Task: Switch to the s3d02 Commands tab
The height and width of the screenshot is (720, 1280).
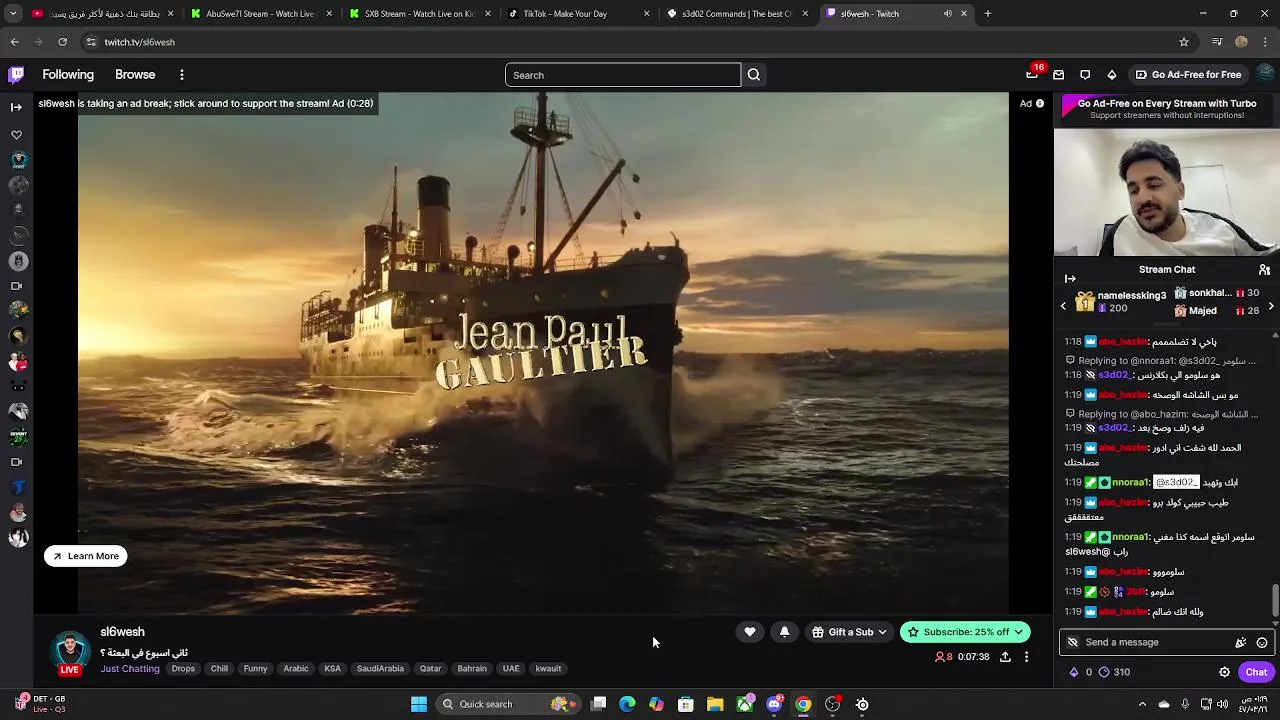Action: point(736,14)
